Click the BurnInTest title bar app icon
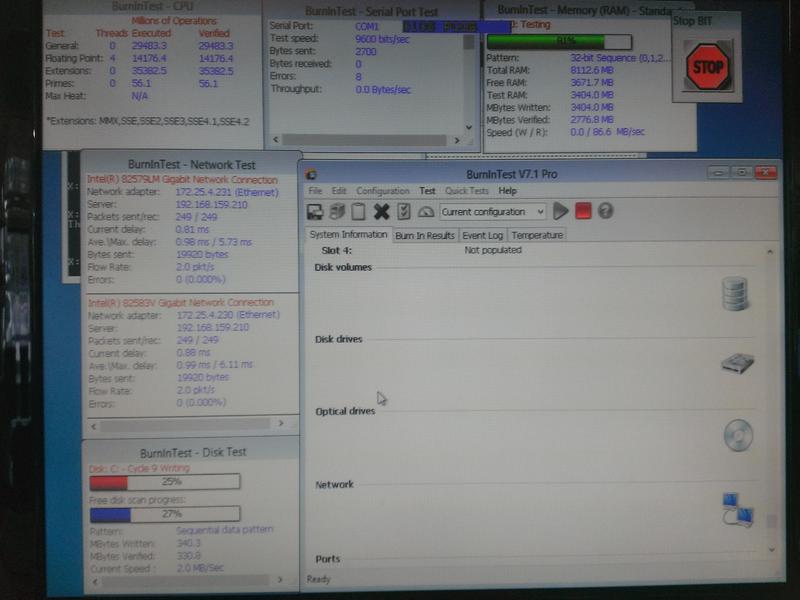Viewport: 800px width, 600px height. 311,174
